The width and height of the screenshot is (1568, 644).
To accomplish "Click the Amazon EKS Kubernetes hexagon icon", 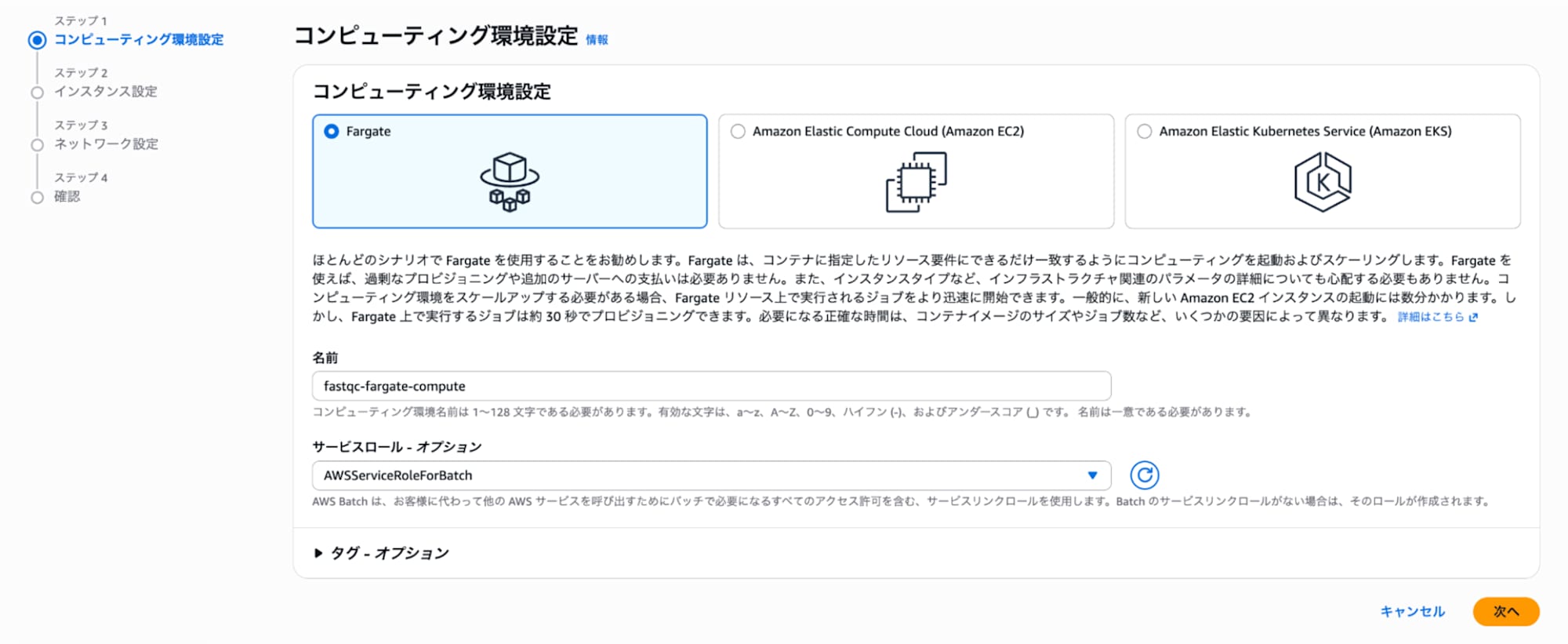I will point(1323,182).
